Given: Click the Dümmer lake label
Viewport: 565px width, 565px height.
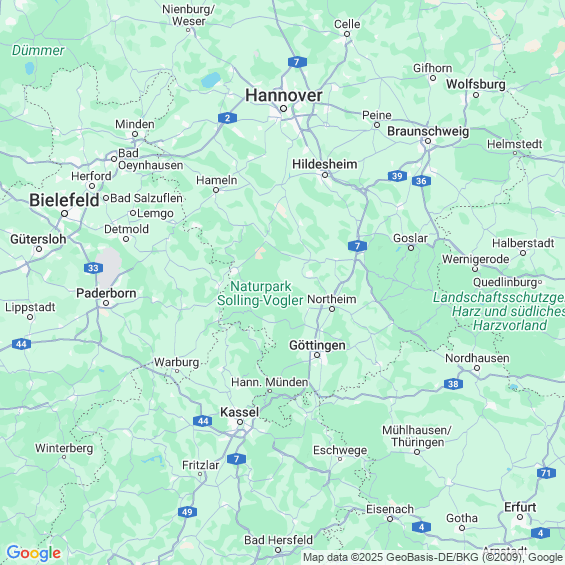Looking at the screenshot, I should coord(38,50).
